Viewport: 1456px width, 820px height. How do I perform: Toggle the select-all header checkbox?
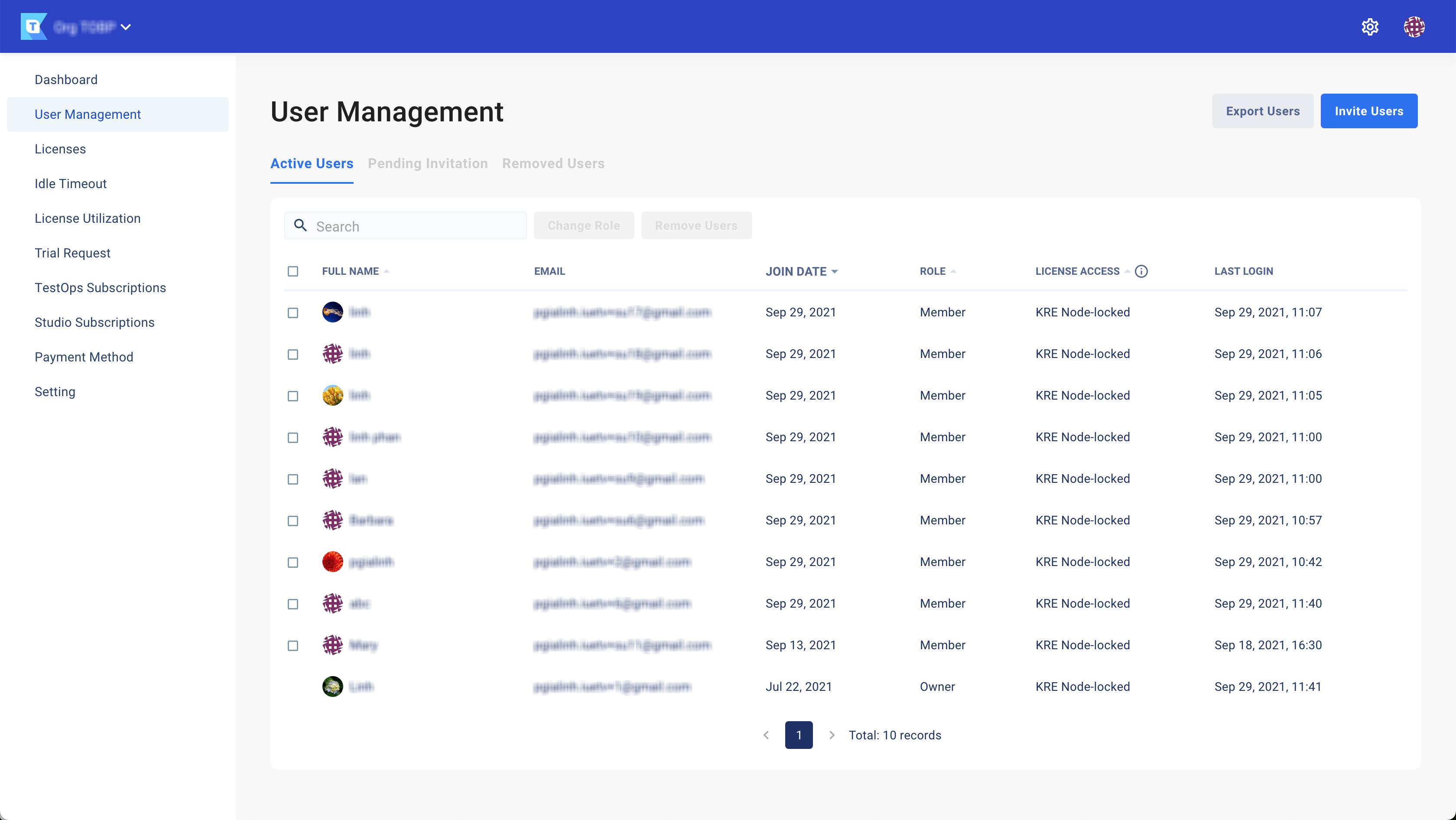(x=293, y=271)
